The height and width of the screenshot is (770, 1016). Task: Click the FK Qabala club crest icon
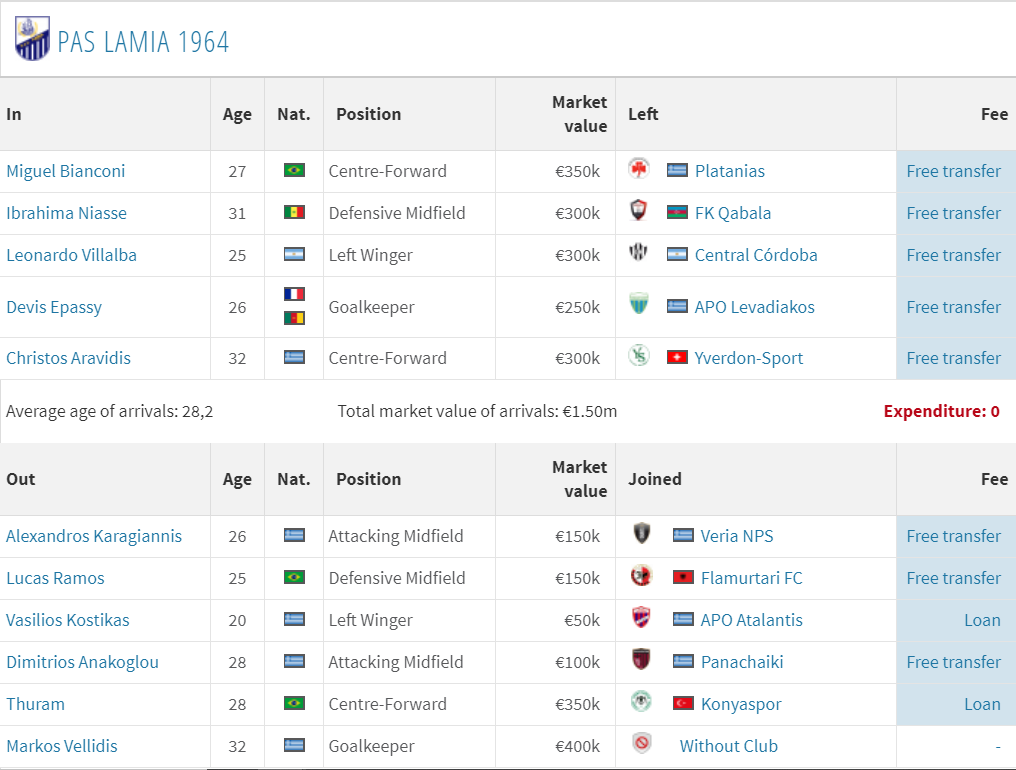pyautogui.click(x=639, y=210)
